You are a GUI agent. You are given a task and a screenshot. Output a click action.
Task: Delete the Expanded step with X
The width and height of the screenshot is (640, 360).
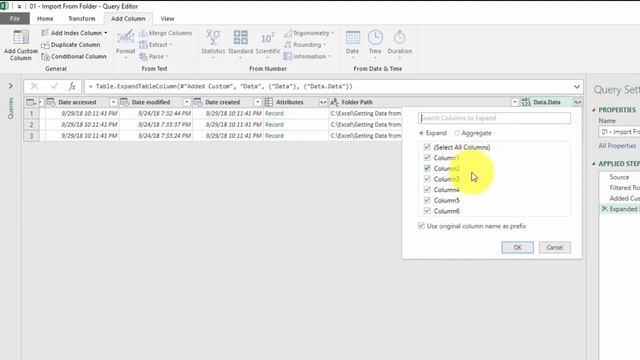[604, 209]
